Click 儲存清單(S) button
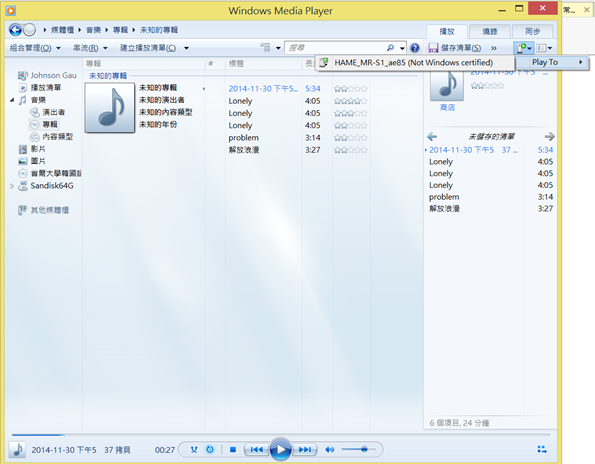 pyautogui.click(x=455, y=48)
